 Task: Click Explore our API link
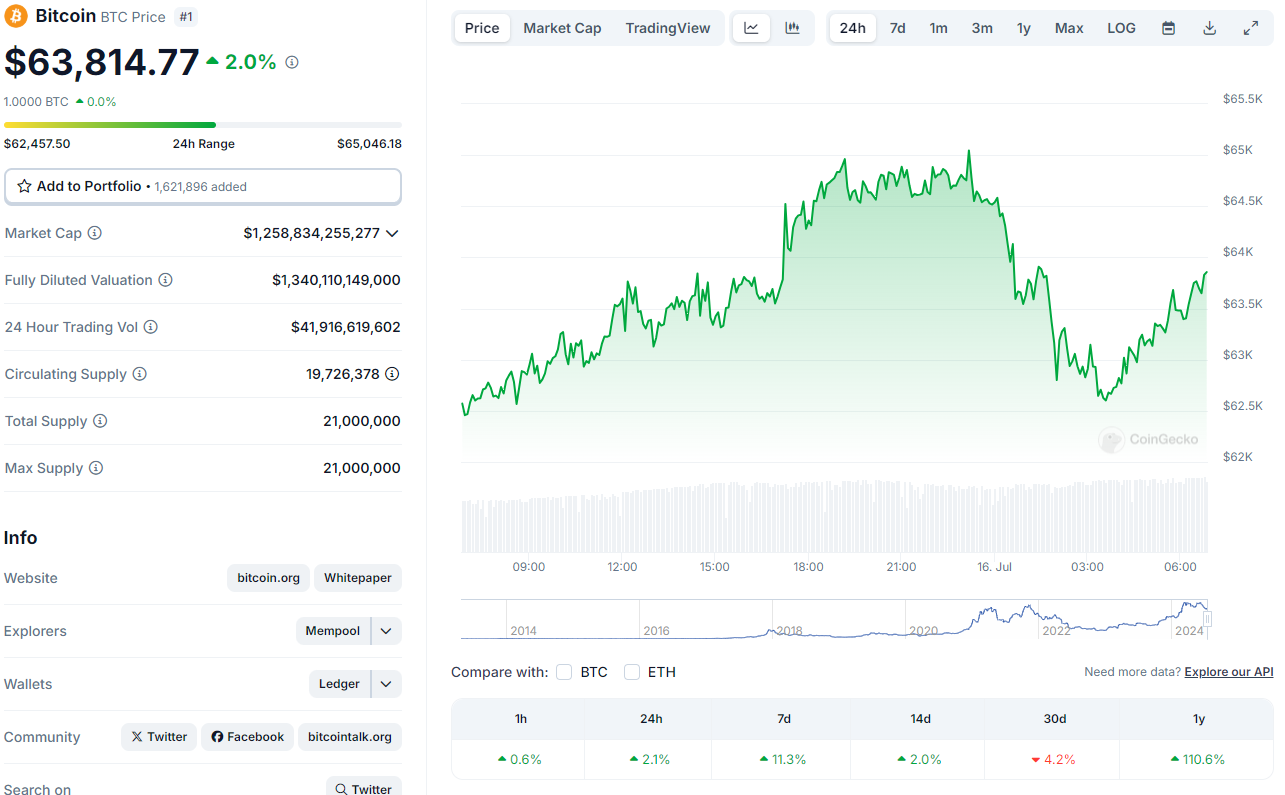pyautogui.click(x=1229, y=672)
